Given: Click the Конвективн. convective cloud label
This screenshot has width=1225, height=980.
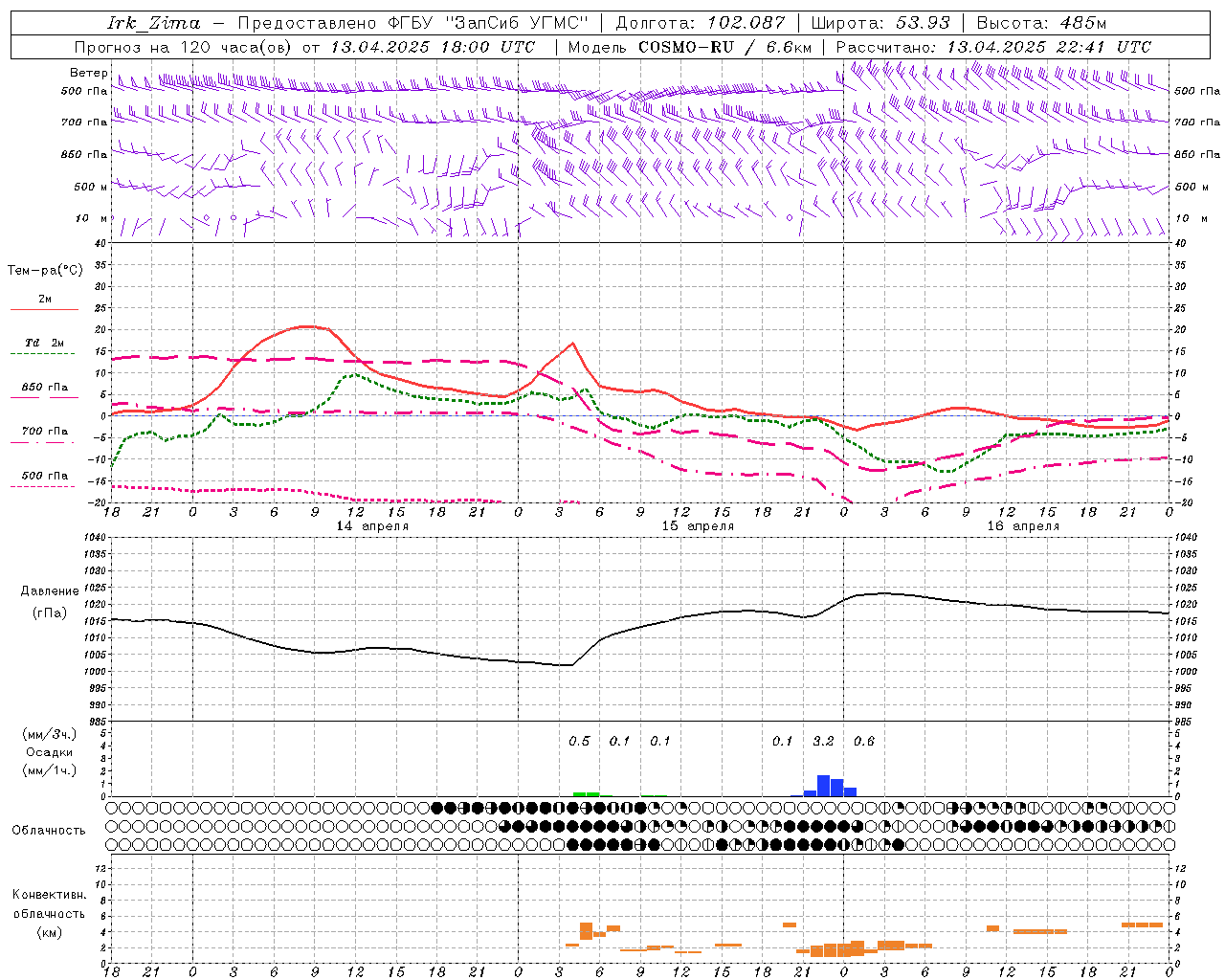Looking at the screenshot, I should 49,895.
